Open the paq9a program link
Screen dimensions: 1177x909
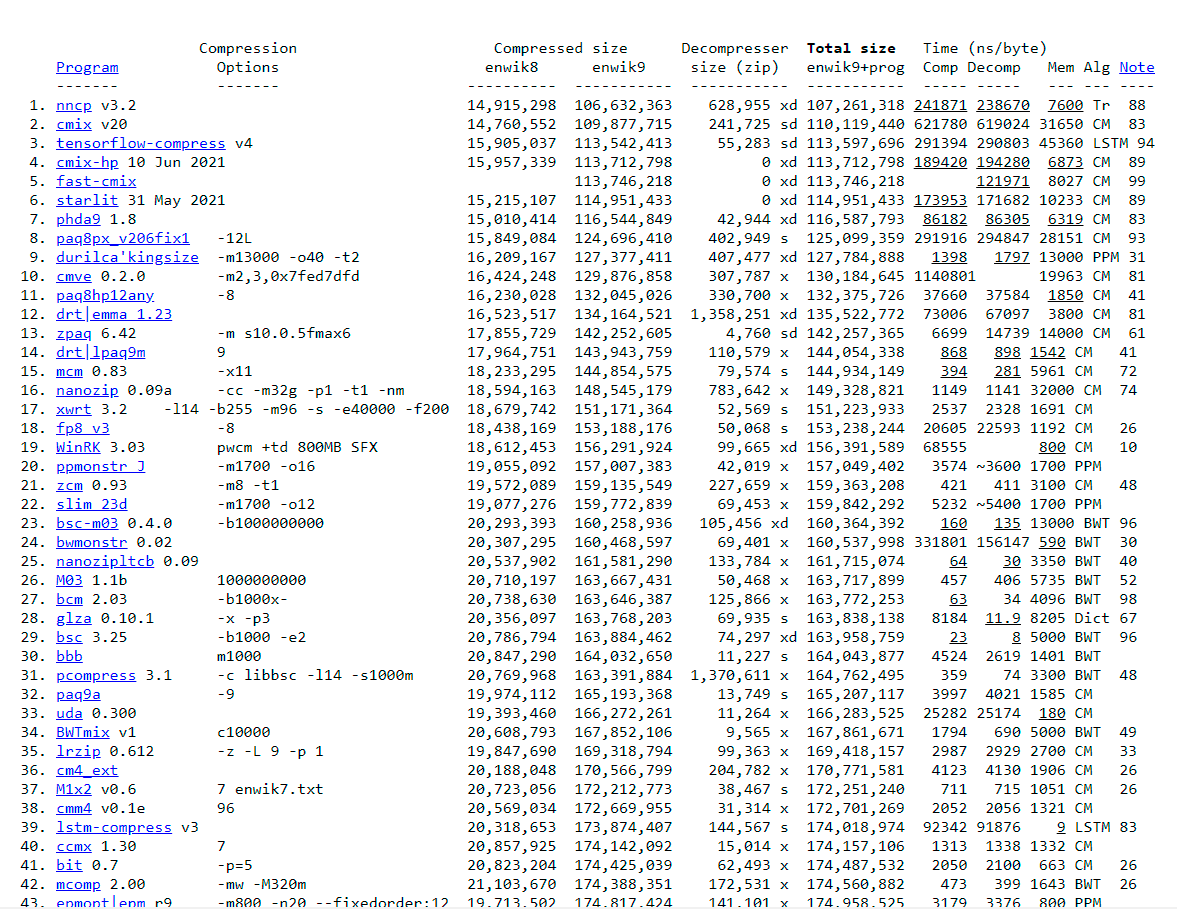click(x=78, y=694)
